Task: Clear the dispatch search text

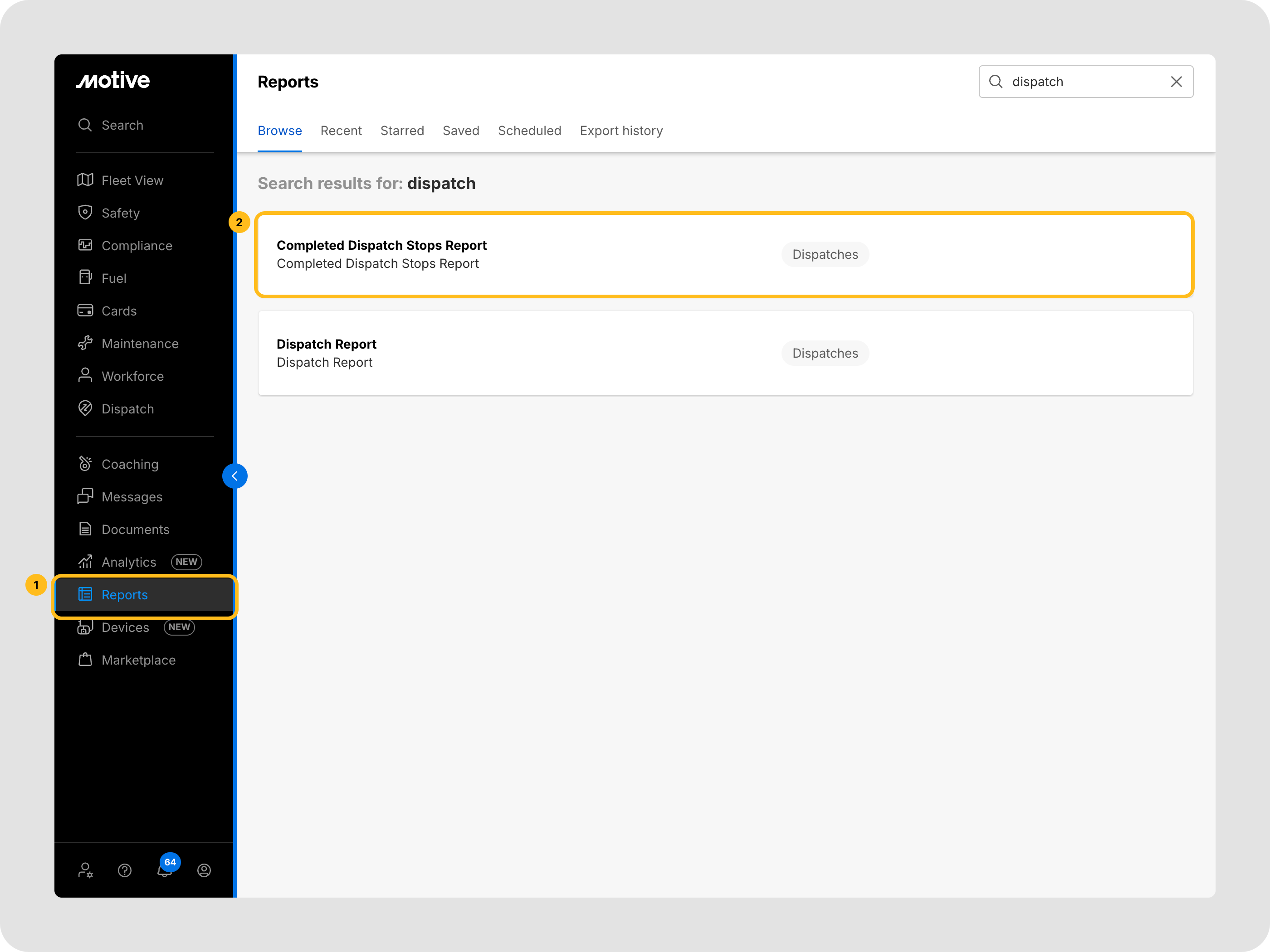Action: pyautogui.click(x=1176, y=82)
